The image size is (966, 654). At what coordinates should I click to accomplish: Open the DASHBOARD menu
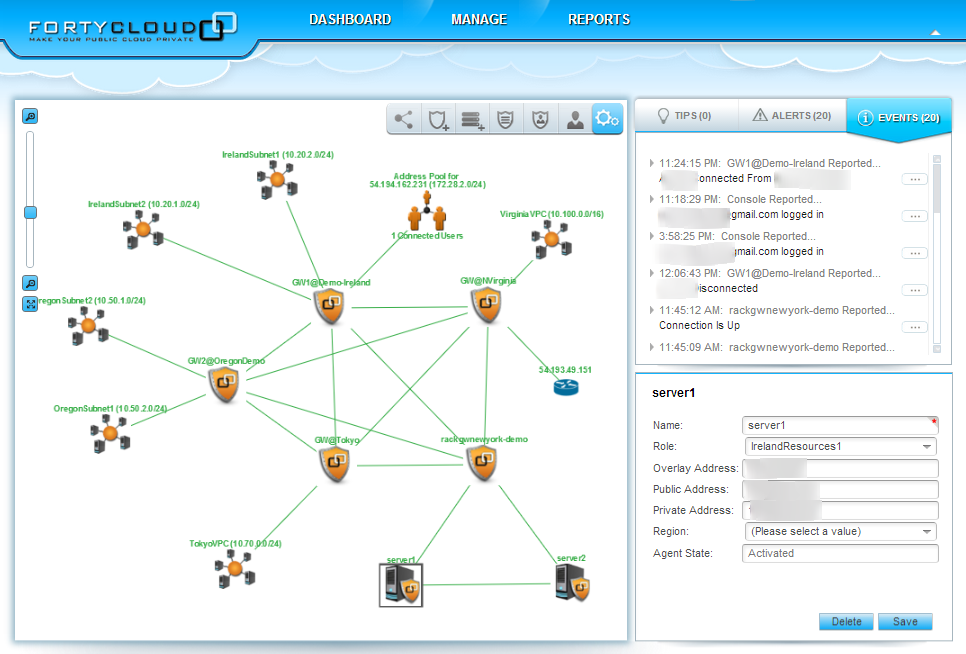(x=350, y=20)
